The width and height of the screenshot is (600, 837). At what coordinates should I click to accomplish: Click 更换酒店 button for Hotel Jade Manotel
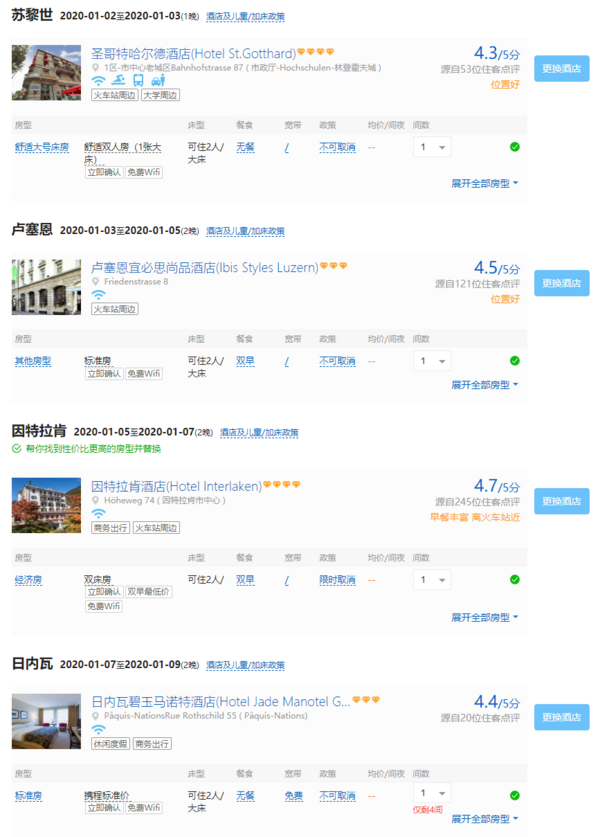point(562,717)
